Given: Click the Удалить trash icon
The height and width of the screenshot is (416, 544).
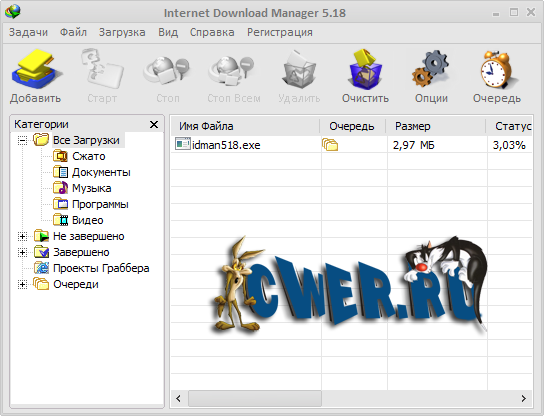Looking at the screenshot, I should click(x=299, y=69).
